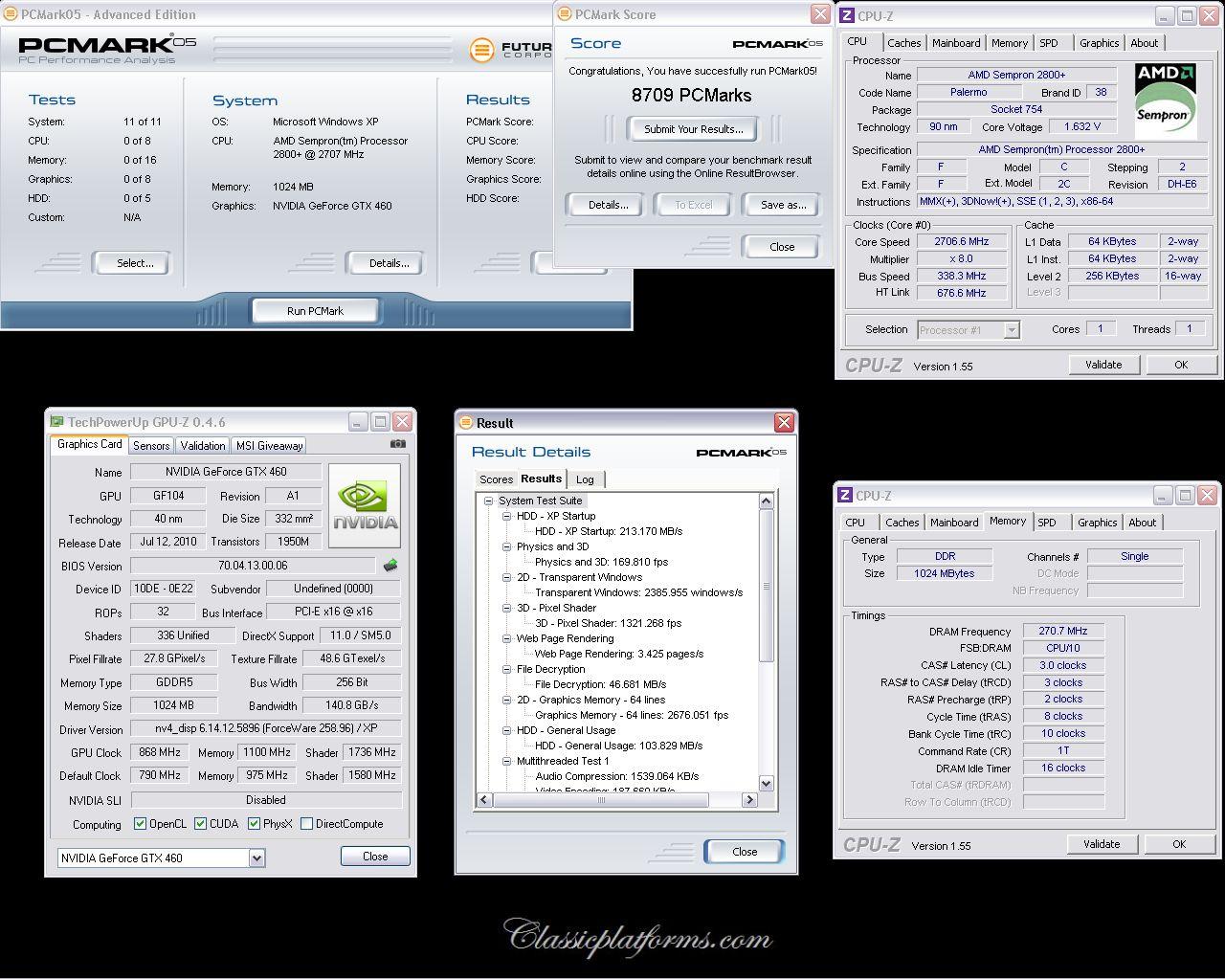Switch to Scores tab in Result Details

[496, 479]
